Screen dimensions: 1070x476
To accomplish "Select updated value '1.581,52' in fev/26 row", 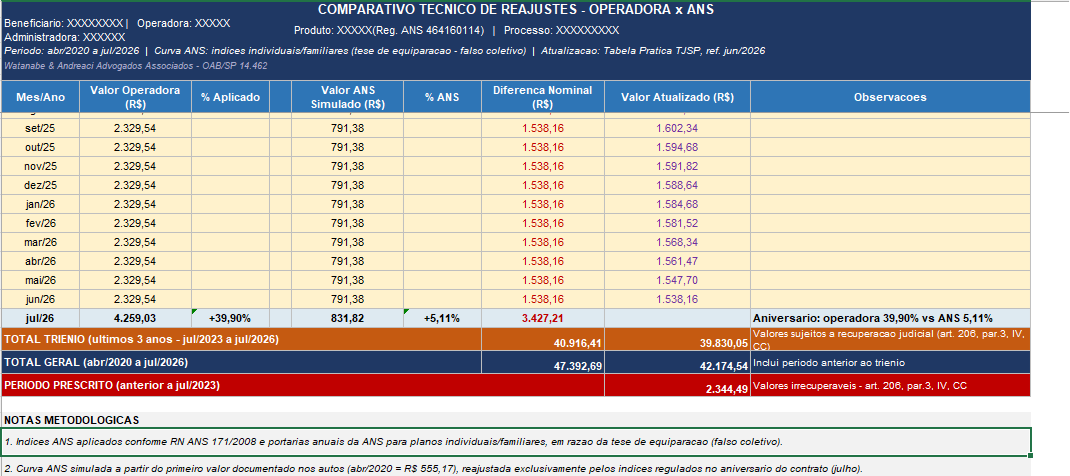I will click(x=677, y=223).
